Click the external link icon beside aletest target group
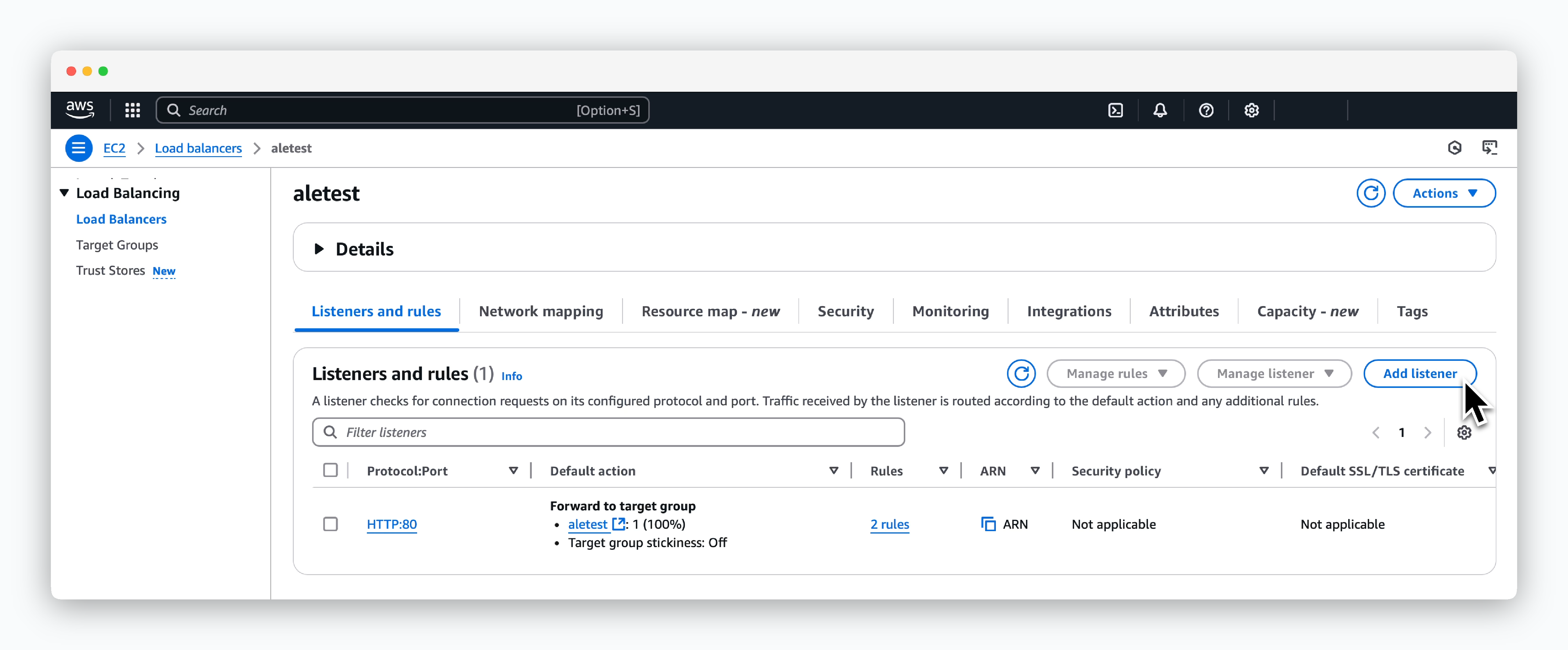Screen dimensions: 1568x650 click(x=618, y=524)
